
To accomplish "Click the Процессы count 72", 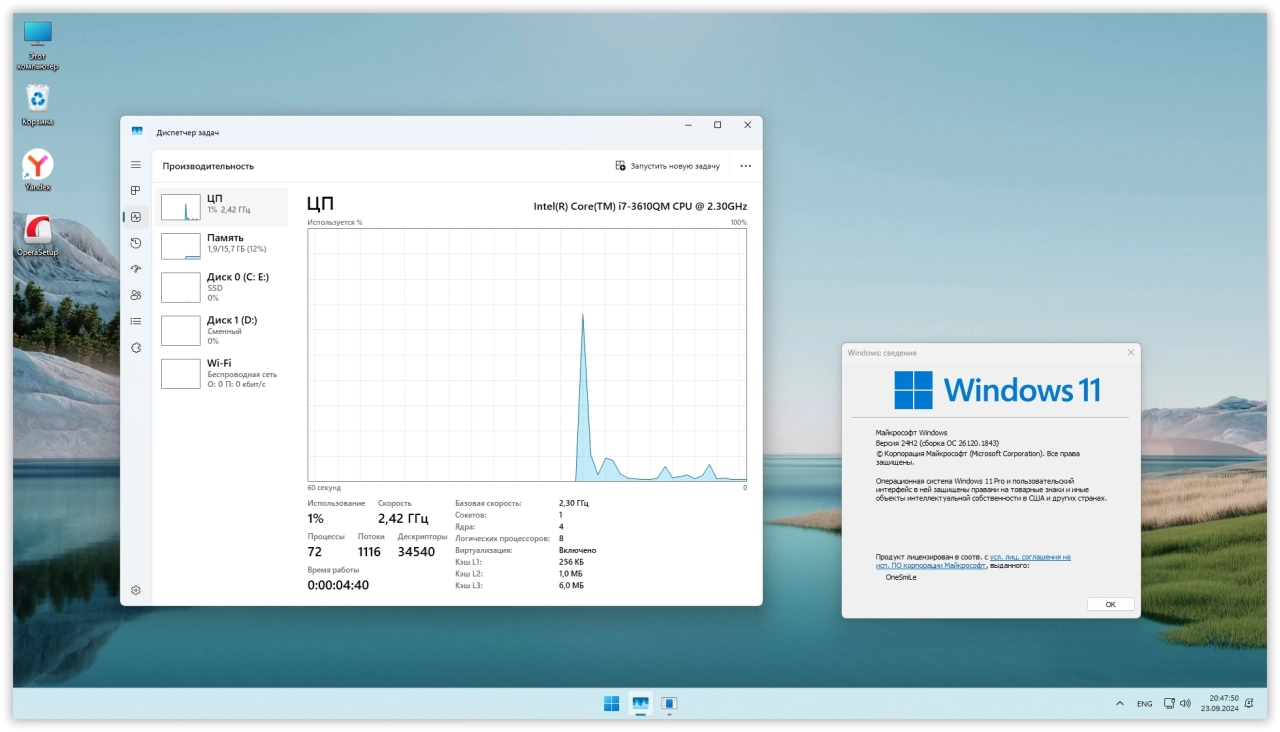I will pos(315,552).
